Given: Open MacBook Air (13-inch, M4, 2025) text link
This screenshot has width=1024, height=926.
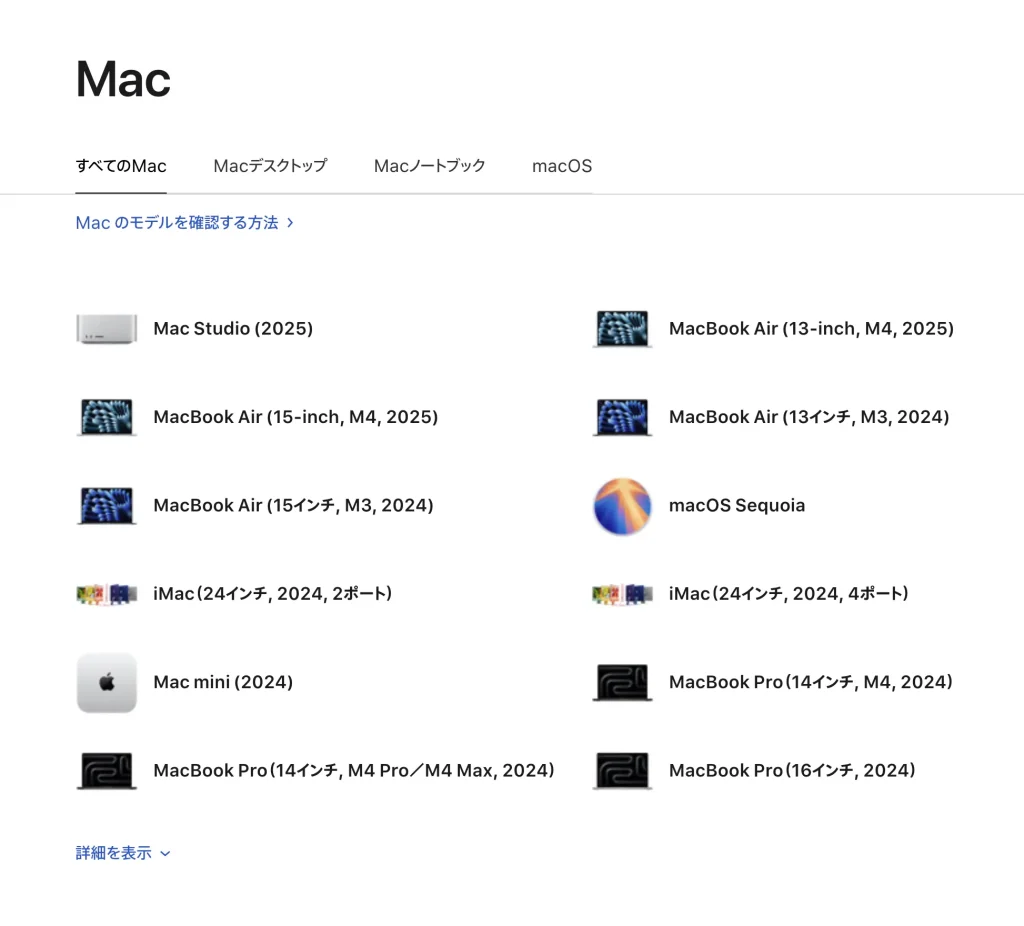Looking at the screenshot, I should [811, 328].
